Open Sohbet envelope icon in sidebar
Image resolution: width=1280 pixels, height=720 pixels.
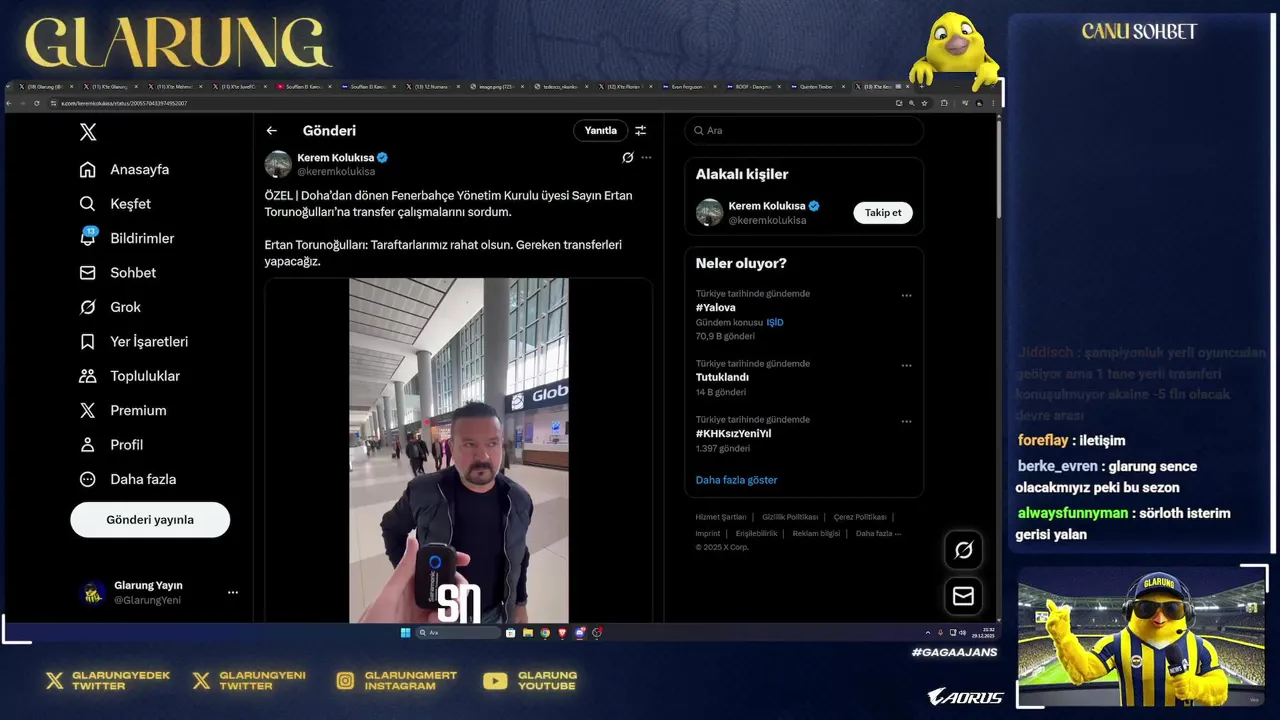coord(88,273)
